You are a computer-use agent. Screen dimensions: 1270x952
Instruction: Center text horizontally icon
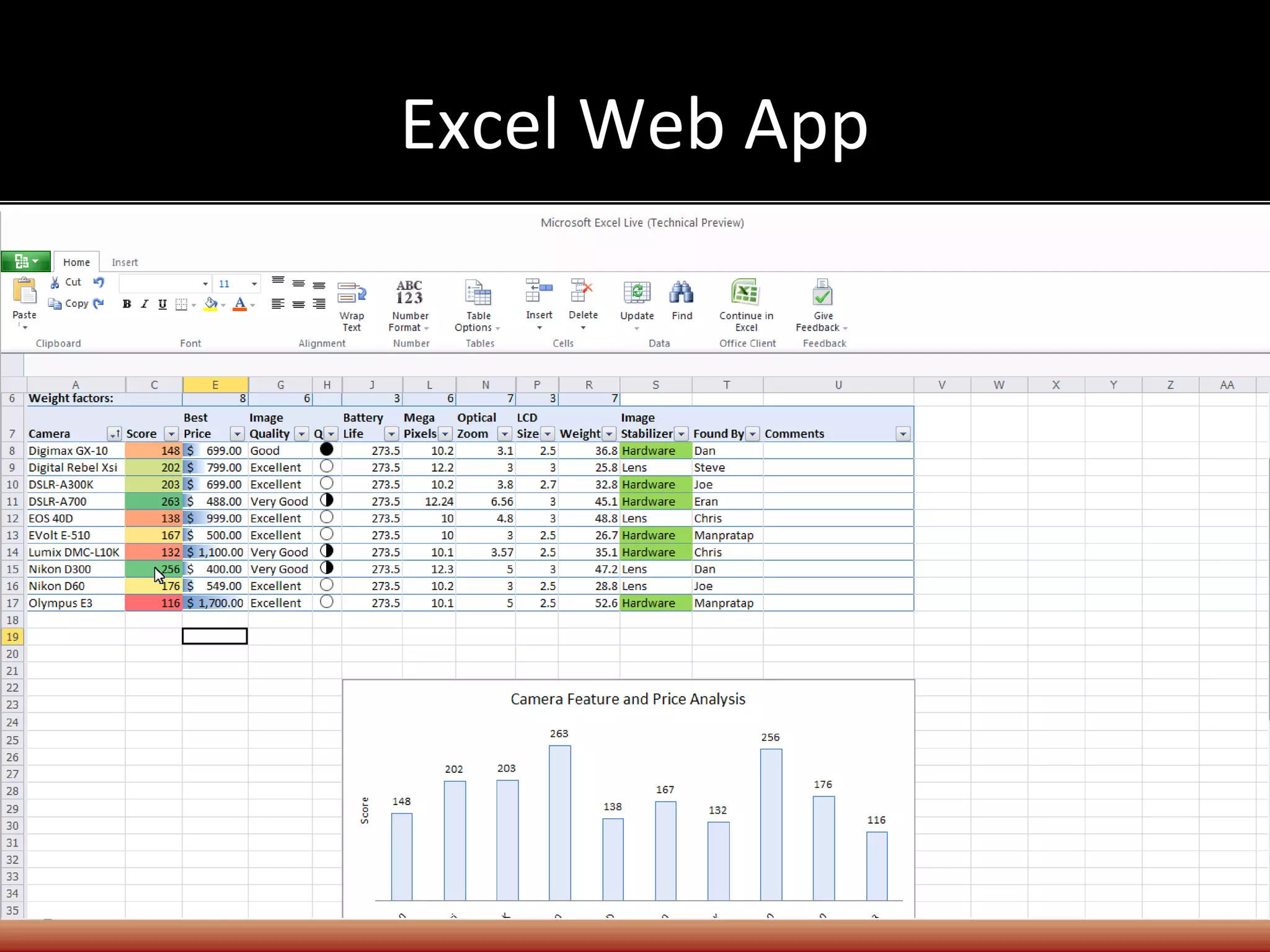[298, 304]
